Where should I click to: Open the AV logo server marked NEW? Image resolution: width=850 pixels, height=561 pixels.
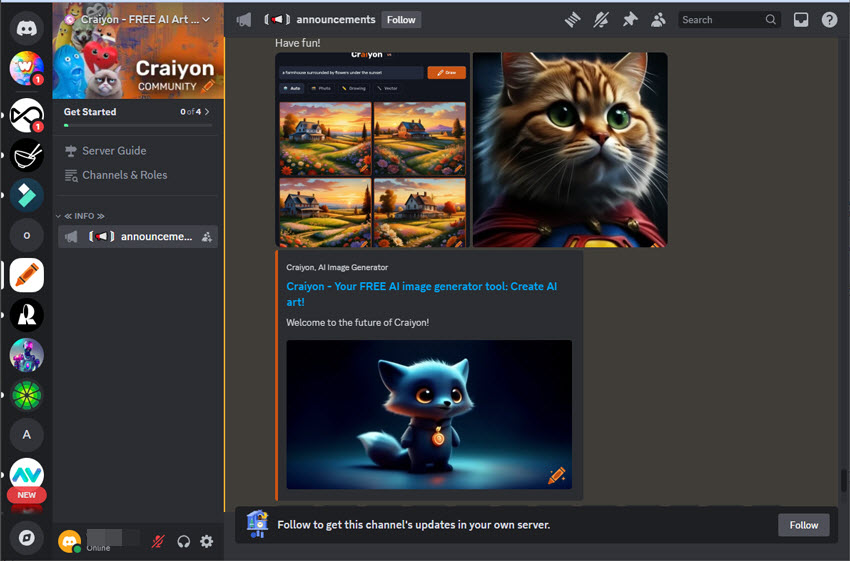pos(26,475)
